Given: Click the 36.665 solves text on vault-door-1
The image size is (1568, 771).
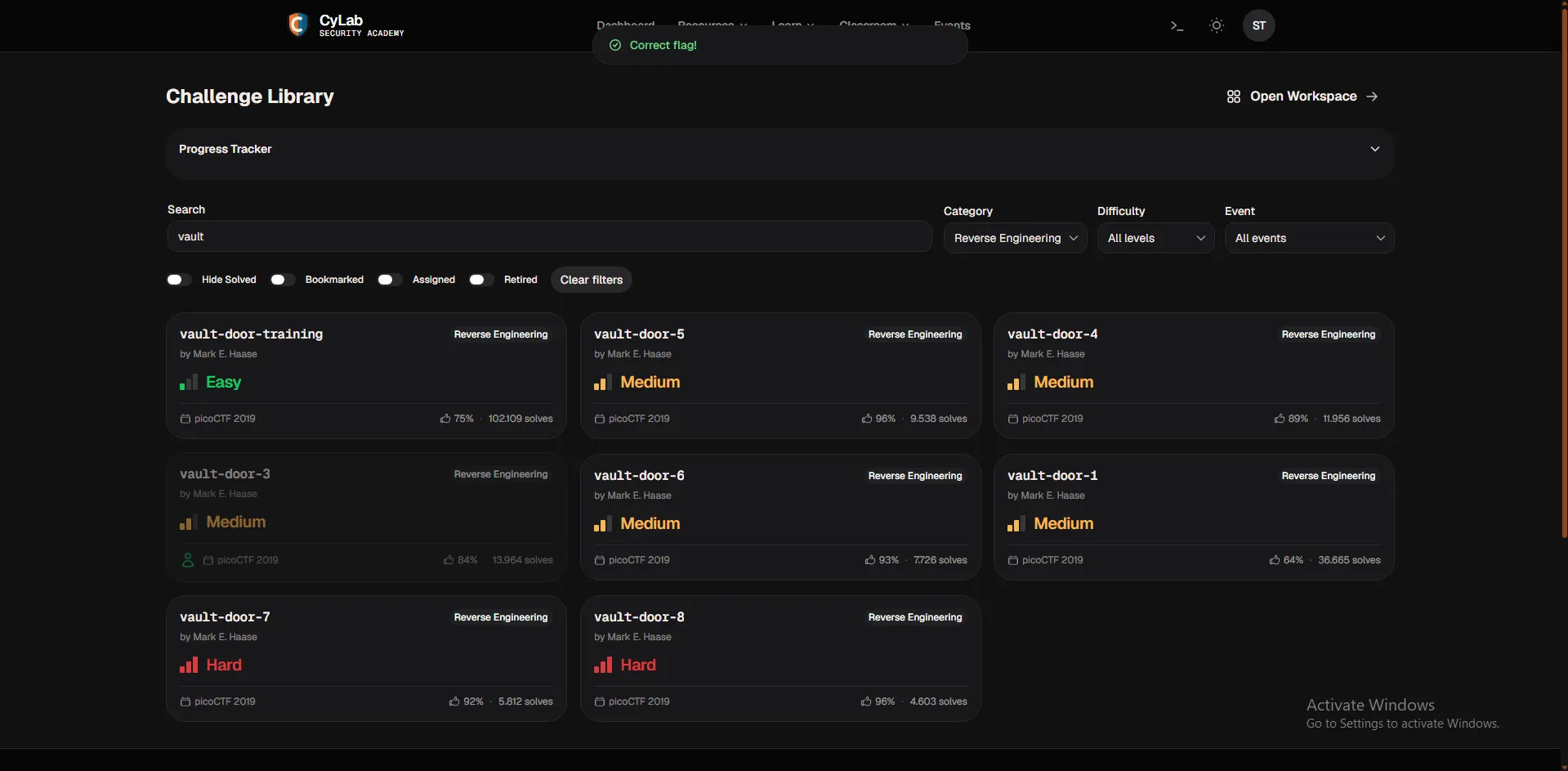Looking at the screenshot, I should [1349, 560].
